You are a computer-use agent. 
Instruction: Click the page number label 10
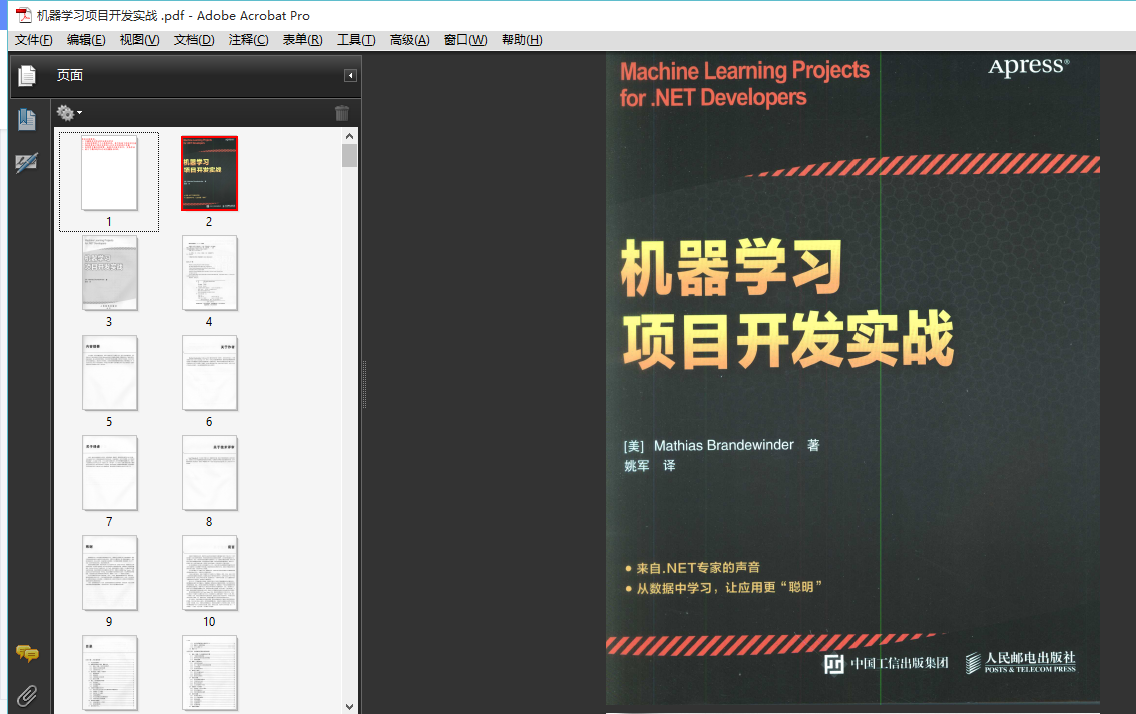209,622
